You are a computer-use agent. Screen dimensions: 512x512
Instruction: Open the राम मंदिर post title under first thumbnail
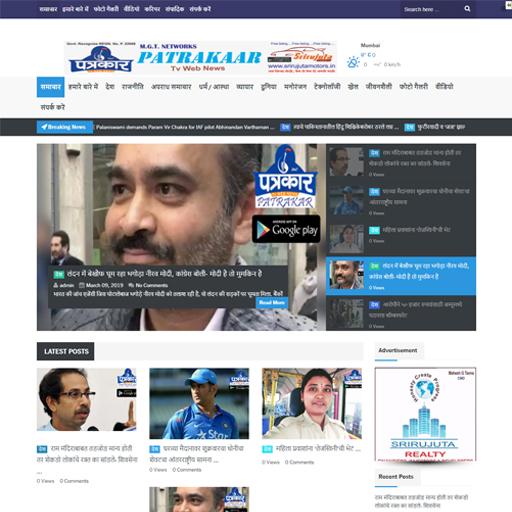click(x=87, y=454)
